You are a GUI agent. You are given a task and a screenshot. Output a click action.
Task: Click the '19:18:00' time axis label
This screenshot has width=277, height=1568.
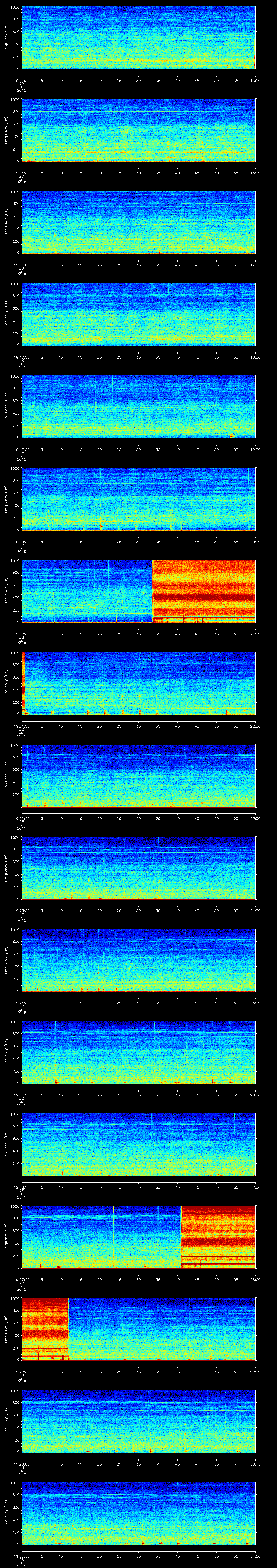click(x=21, y=449)
